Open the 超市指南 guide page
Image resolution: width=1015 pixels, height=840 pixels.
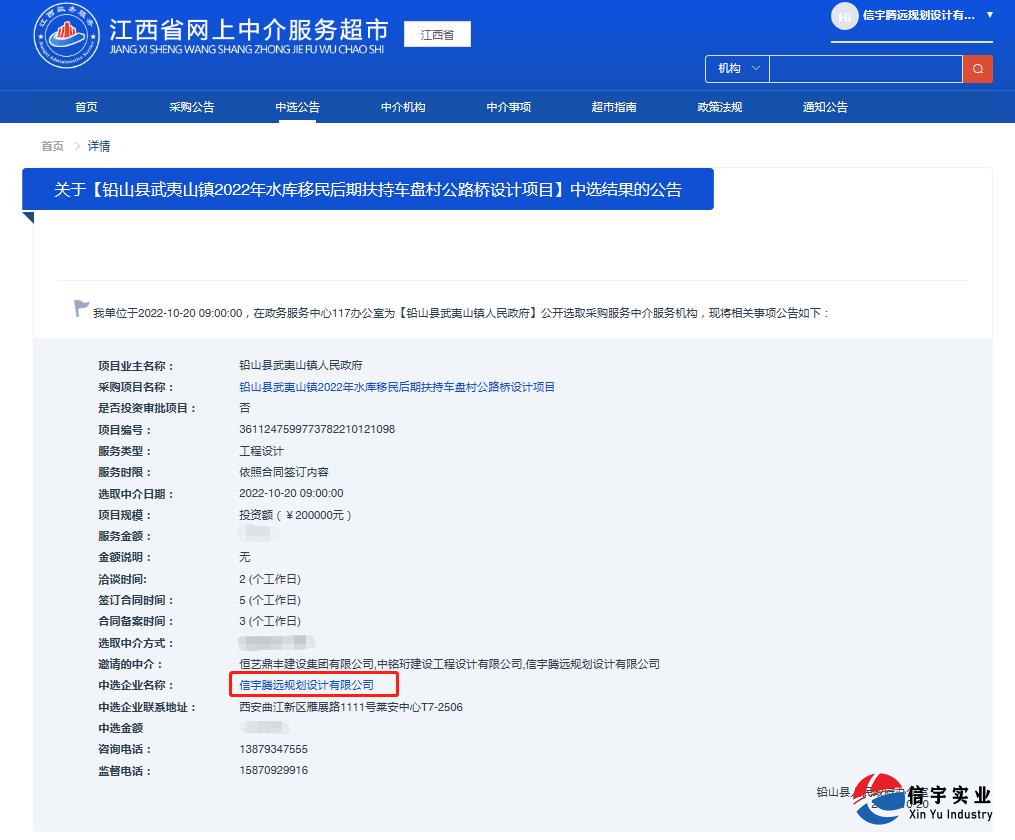[613, 107]
